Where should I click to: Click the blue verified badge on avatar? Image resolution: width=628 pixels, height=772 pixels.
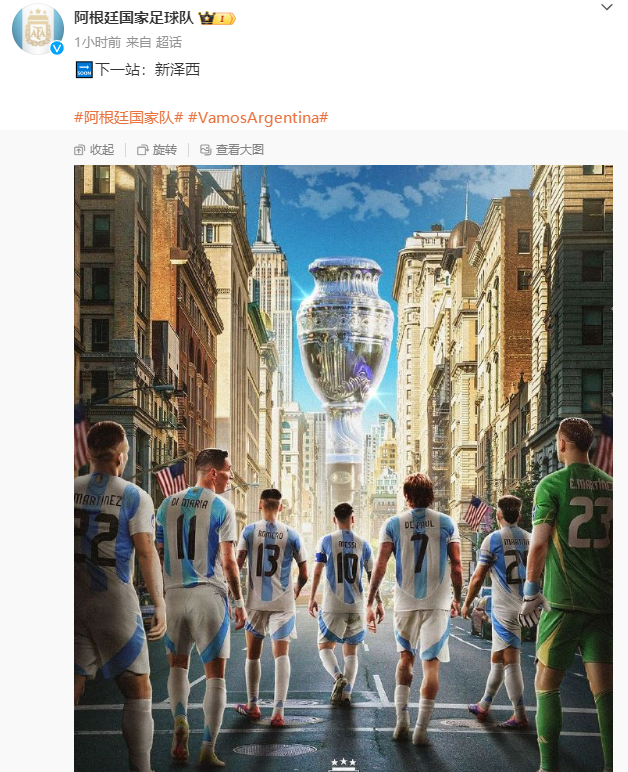pos(57,48)
